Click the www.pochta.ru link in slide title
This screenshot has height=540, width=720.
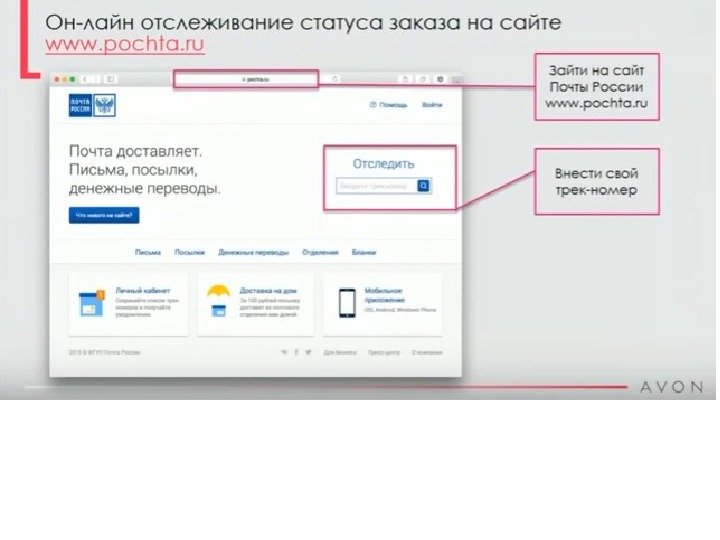pos(125,45)
